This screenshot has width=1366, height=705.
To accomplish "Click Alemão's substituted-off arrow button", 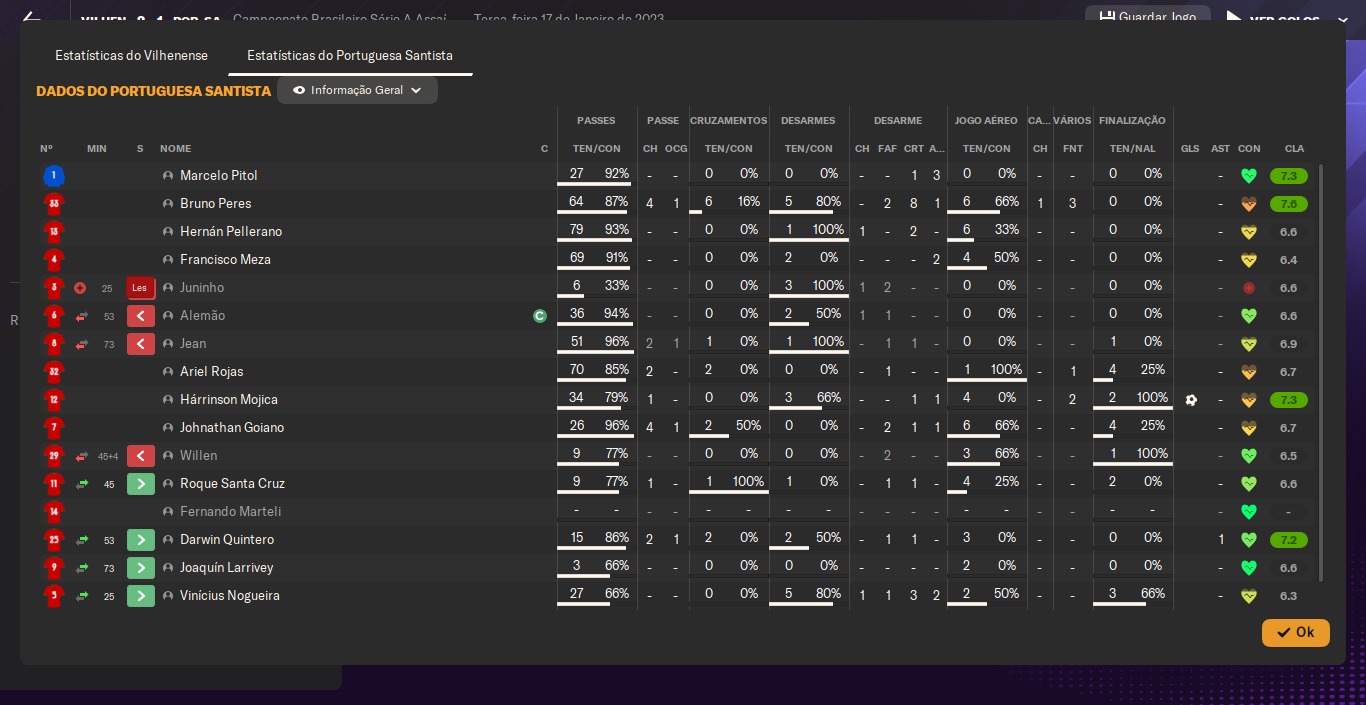I will (141, 316).
